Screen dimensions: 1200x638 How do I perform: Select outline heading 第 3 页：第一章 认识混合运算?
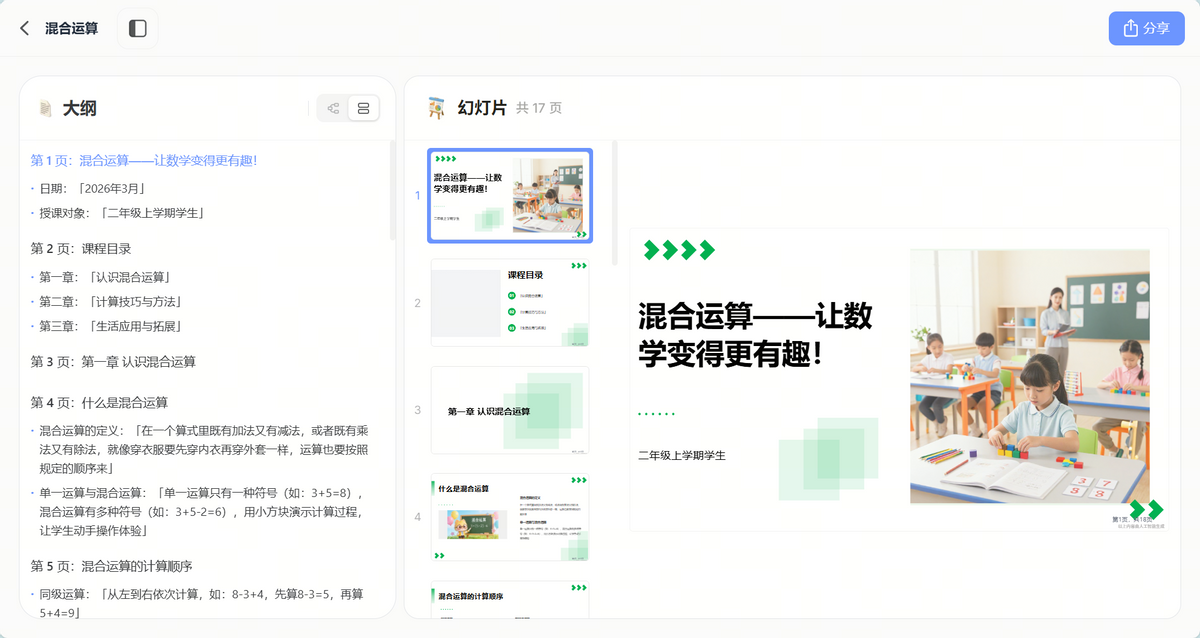pyautogui.click(x=113, y=361)
